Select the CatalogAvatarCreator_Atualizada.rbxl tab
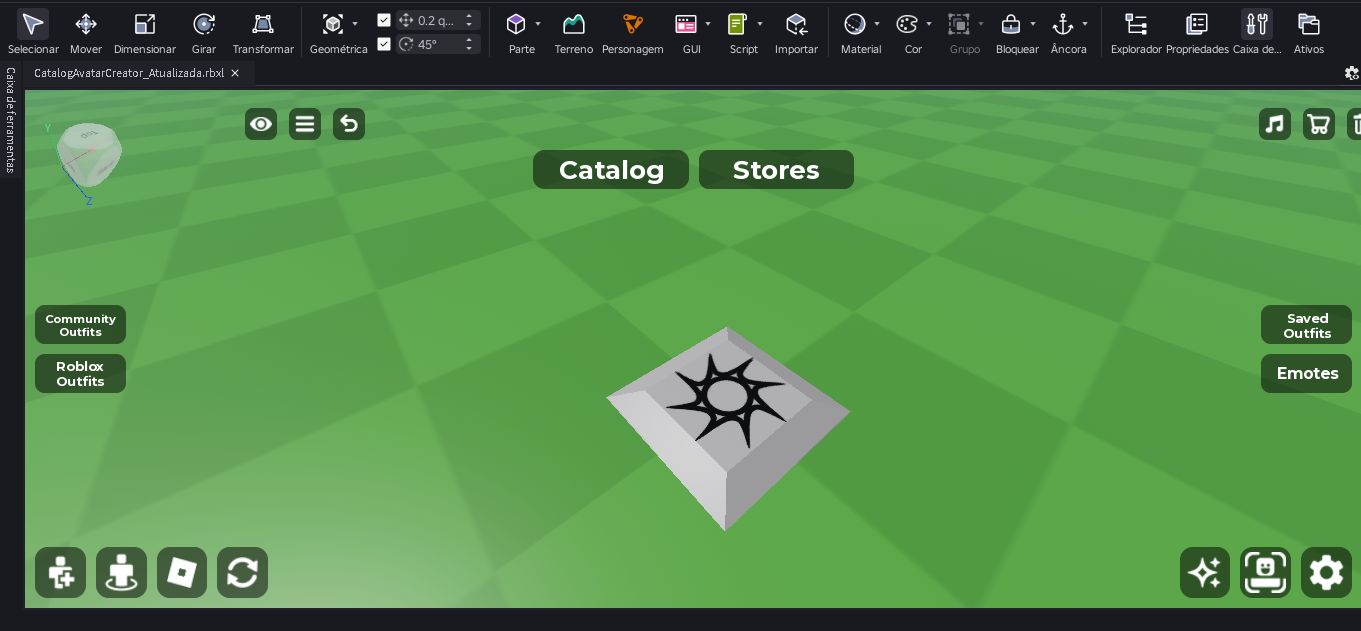Viewport: 1361px width, 631px height. coord(129,73)
